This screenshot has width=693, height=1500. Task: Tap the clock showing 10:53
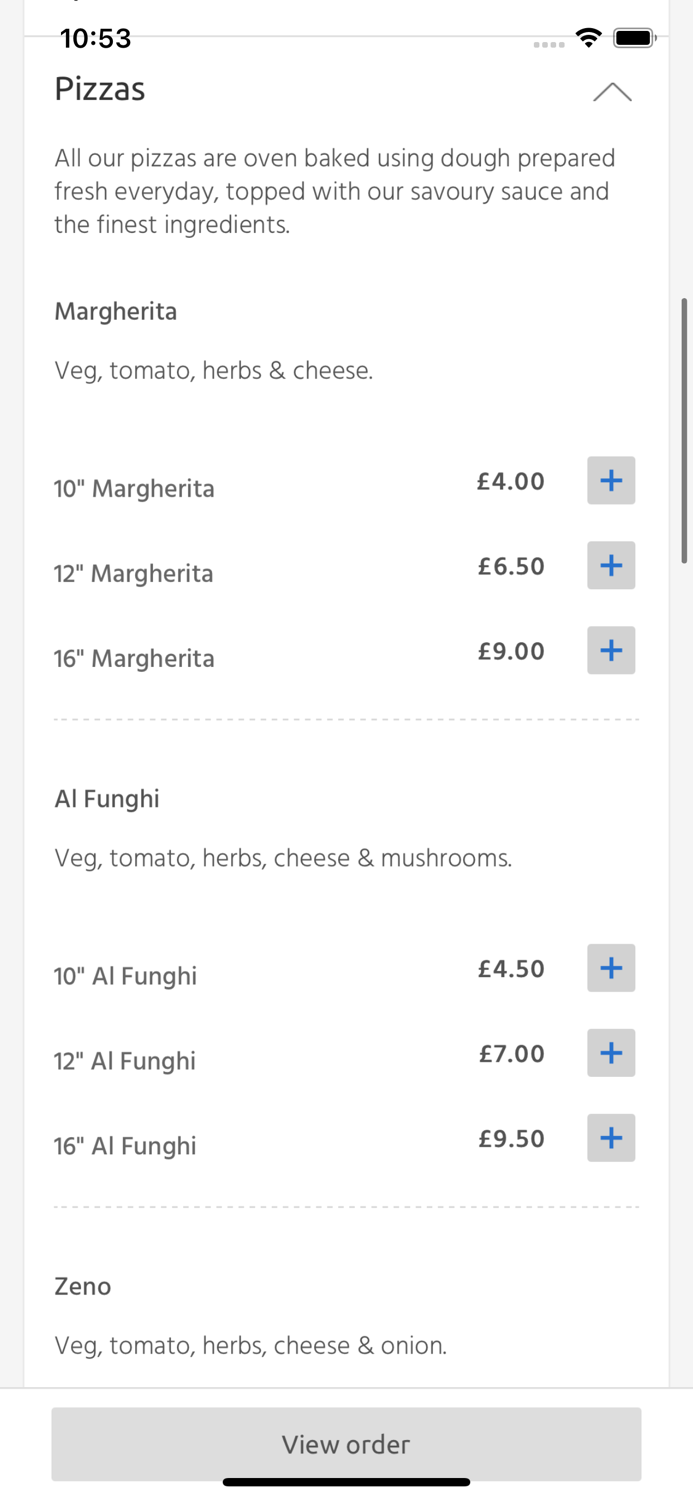tap(95, 38)
